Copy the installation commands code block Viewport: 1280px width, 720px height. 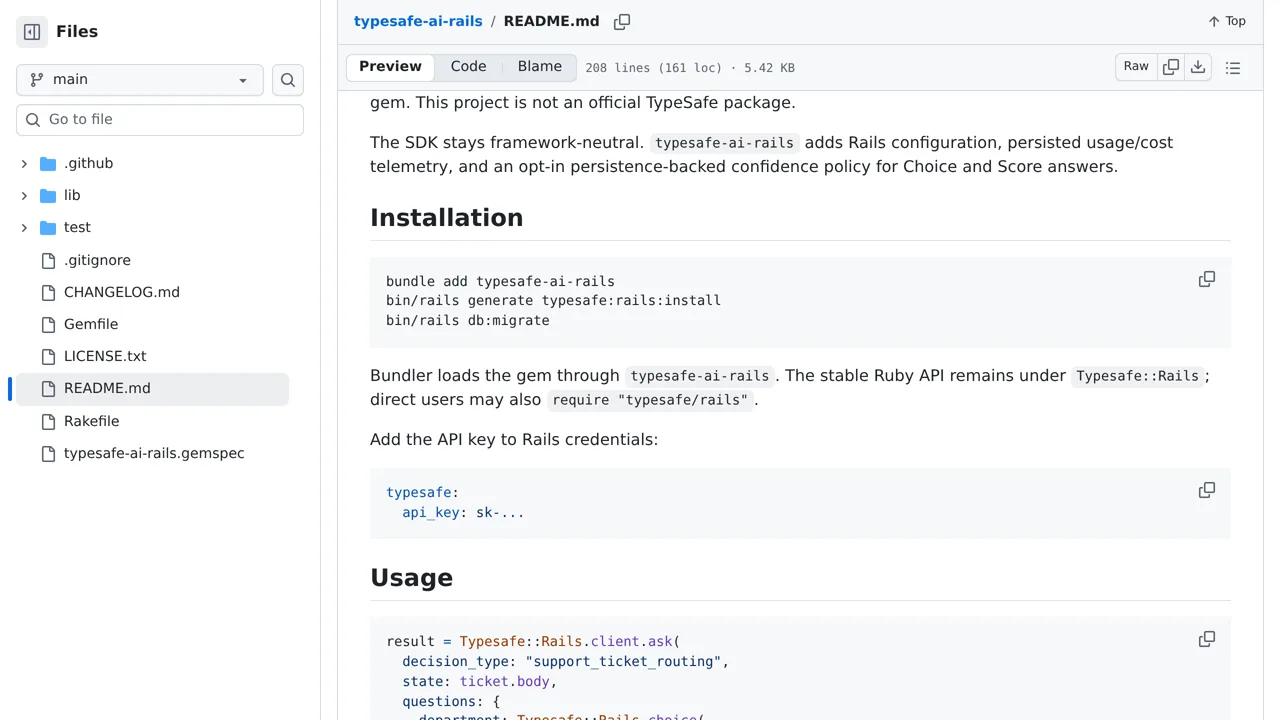1207,279
